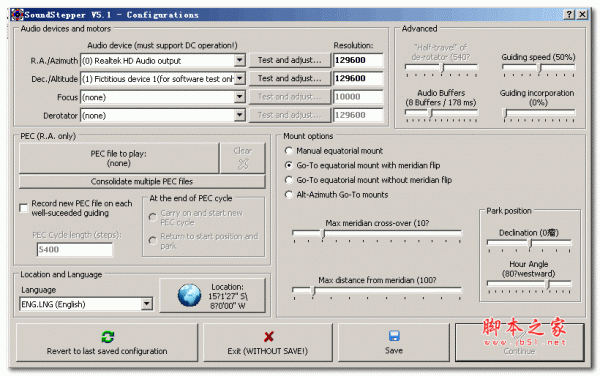Open the Derotator device dropdown
The image size is (600, 376).
240,116
